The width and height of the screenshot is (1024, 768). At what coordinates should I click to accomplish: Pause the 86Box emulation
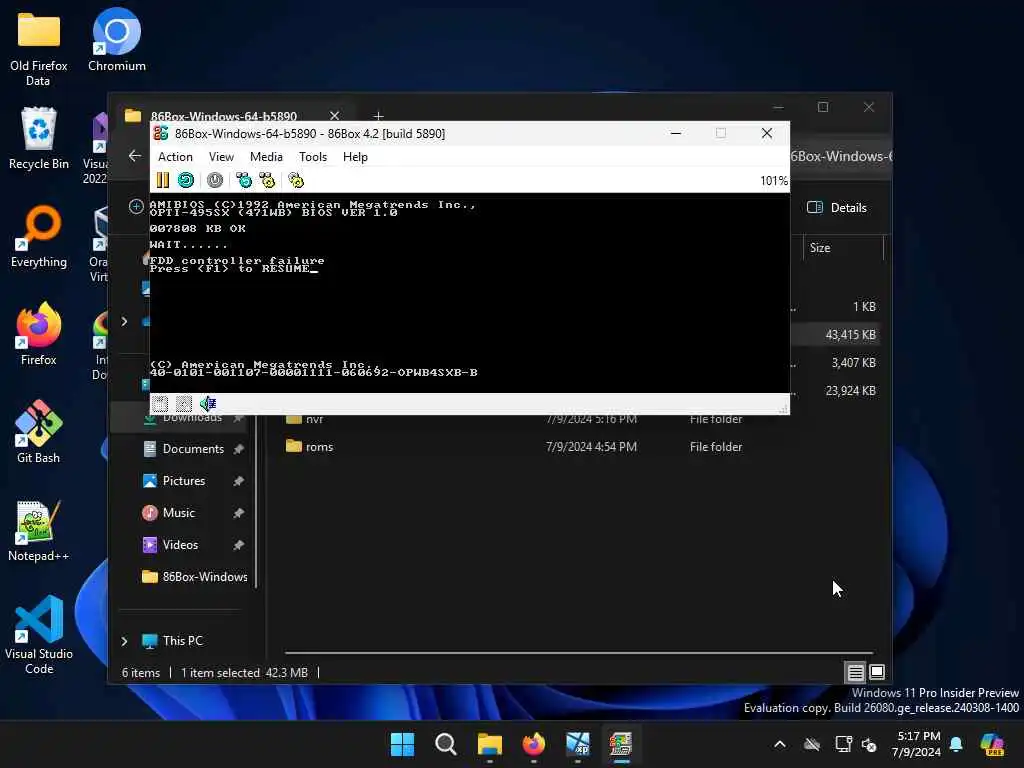(x=163, y=180)
